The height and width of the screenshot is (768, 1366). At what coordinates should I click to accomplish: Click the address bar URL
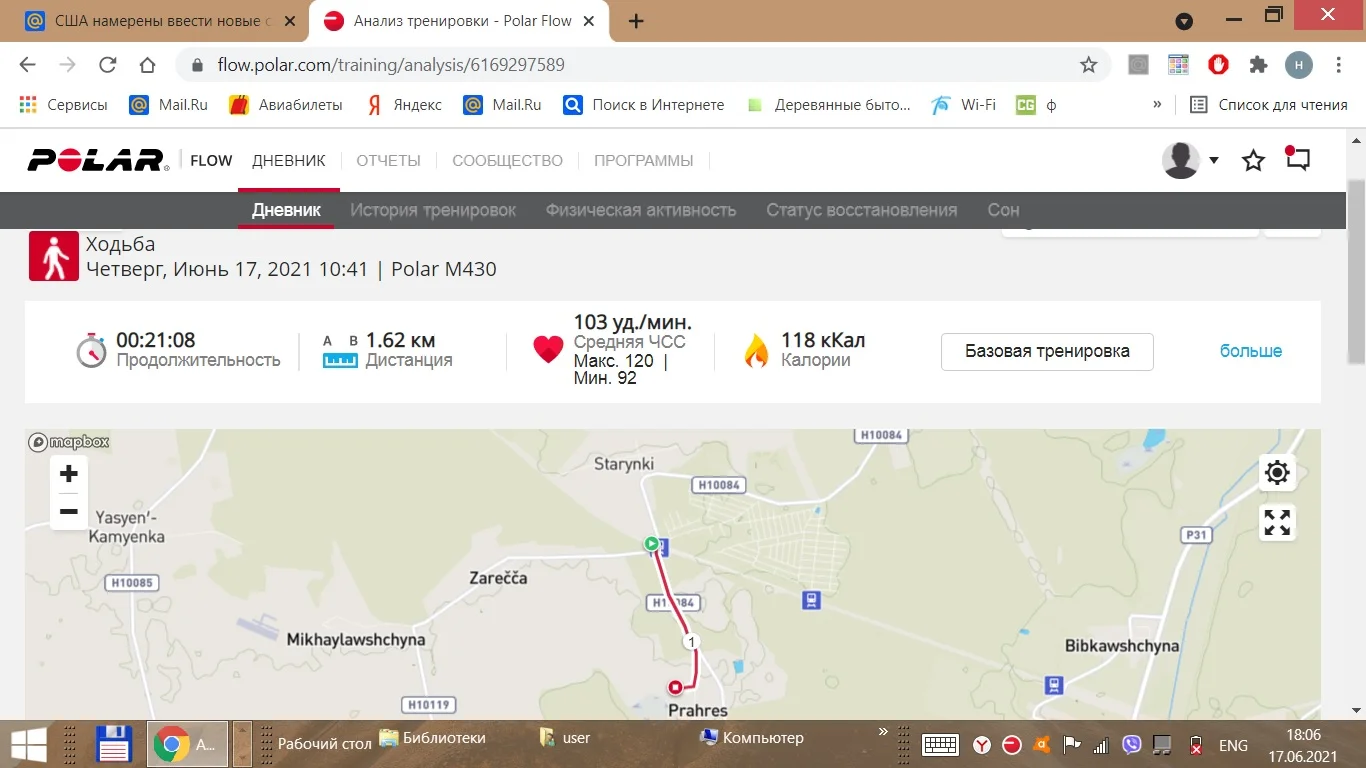(391, 65)
